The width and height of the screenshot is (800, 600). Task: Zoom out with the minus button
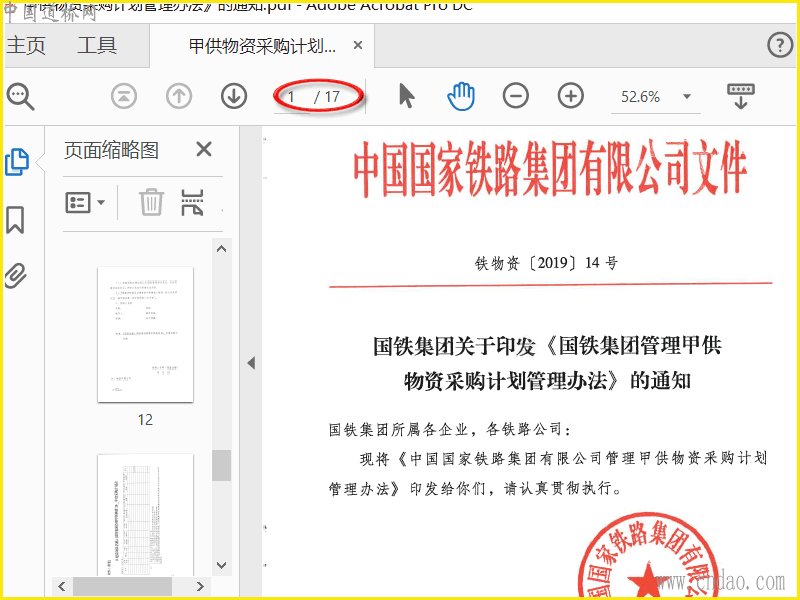pos(515,96)
